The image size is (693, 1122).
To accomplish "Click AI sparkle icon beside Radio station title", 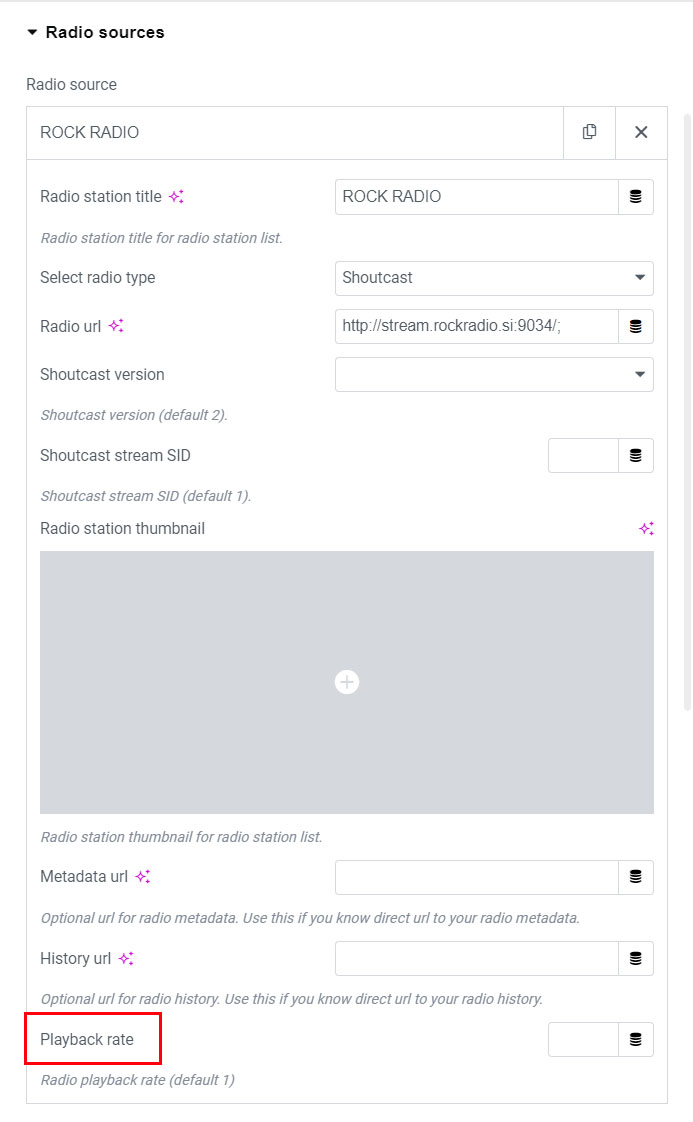I will 176,197.
